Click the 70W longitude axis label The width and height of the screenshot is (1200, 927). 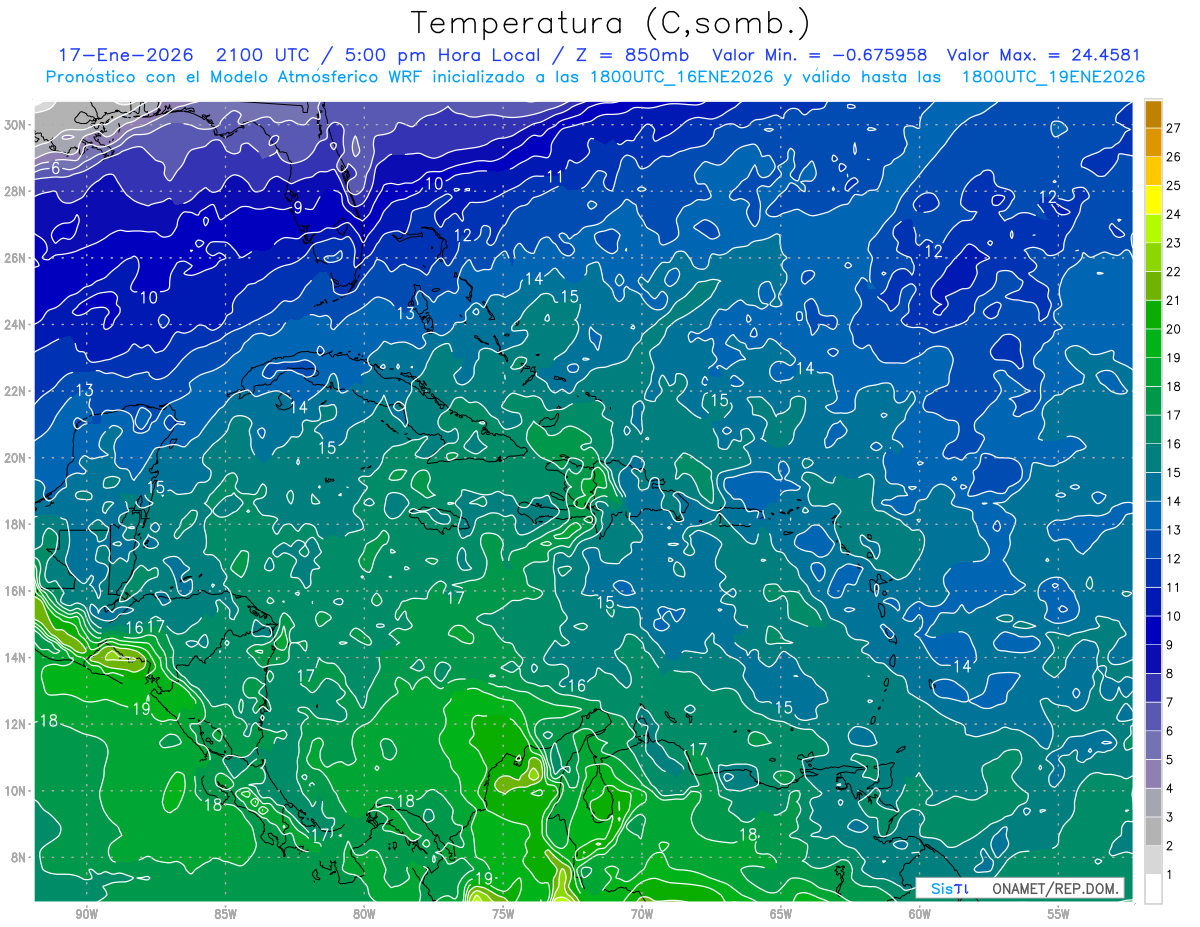point(642,914)
